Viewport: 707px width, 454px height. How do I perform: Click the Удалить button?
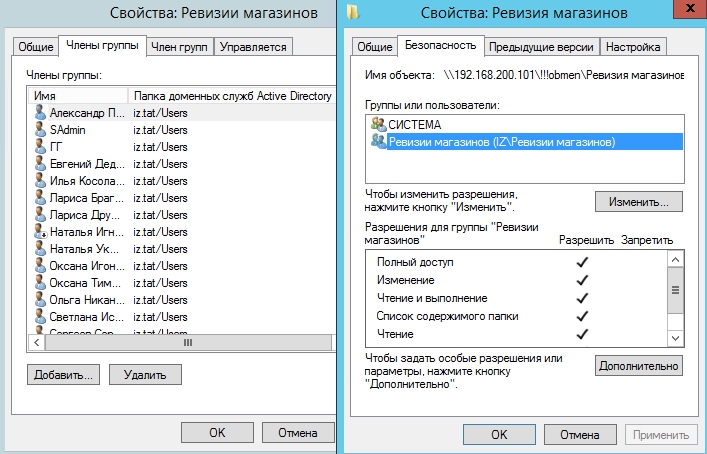coord(144,374)
